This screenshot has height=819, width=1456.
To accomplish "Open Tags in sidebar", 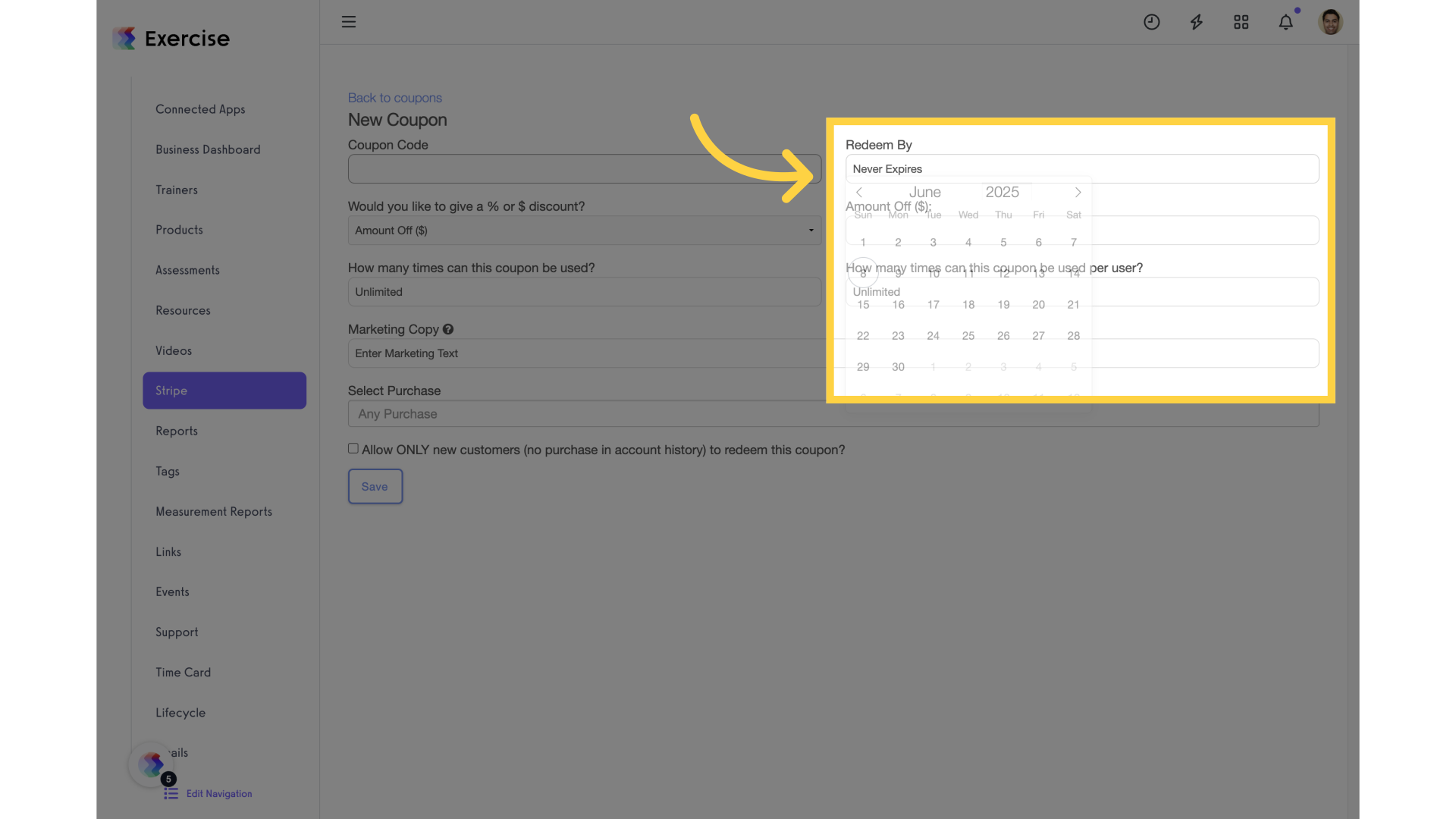I will coord(168,471).
